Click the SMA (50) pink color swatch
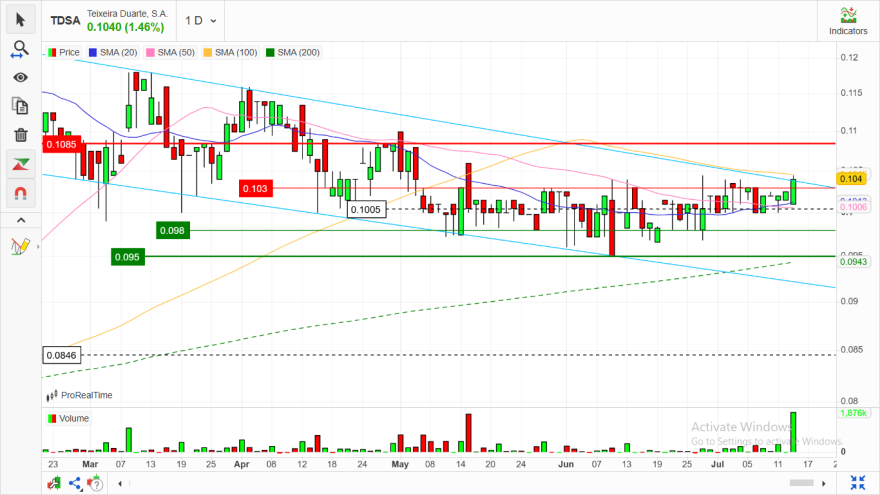This screenshot has height=495, width=880. 150,52
